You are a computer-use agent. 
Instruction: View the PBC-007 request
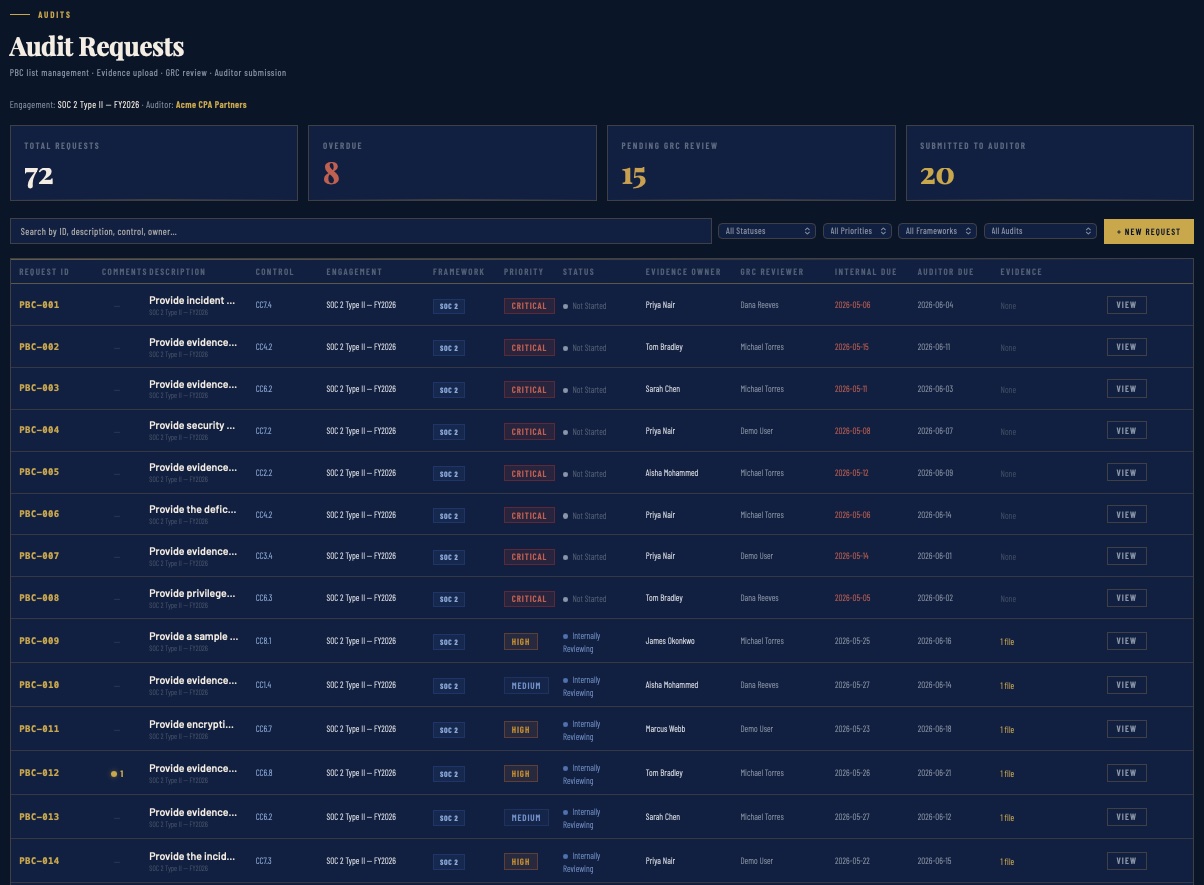pyautogui.click(x=1126, y=556)
